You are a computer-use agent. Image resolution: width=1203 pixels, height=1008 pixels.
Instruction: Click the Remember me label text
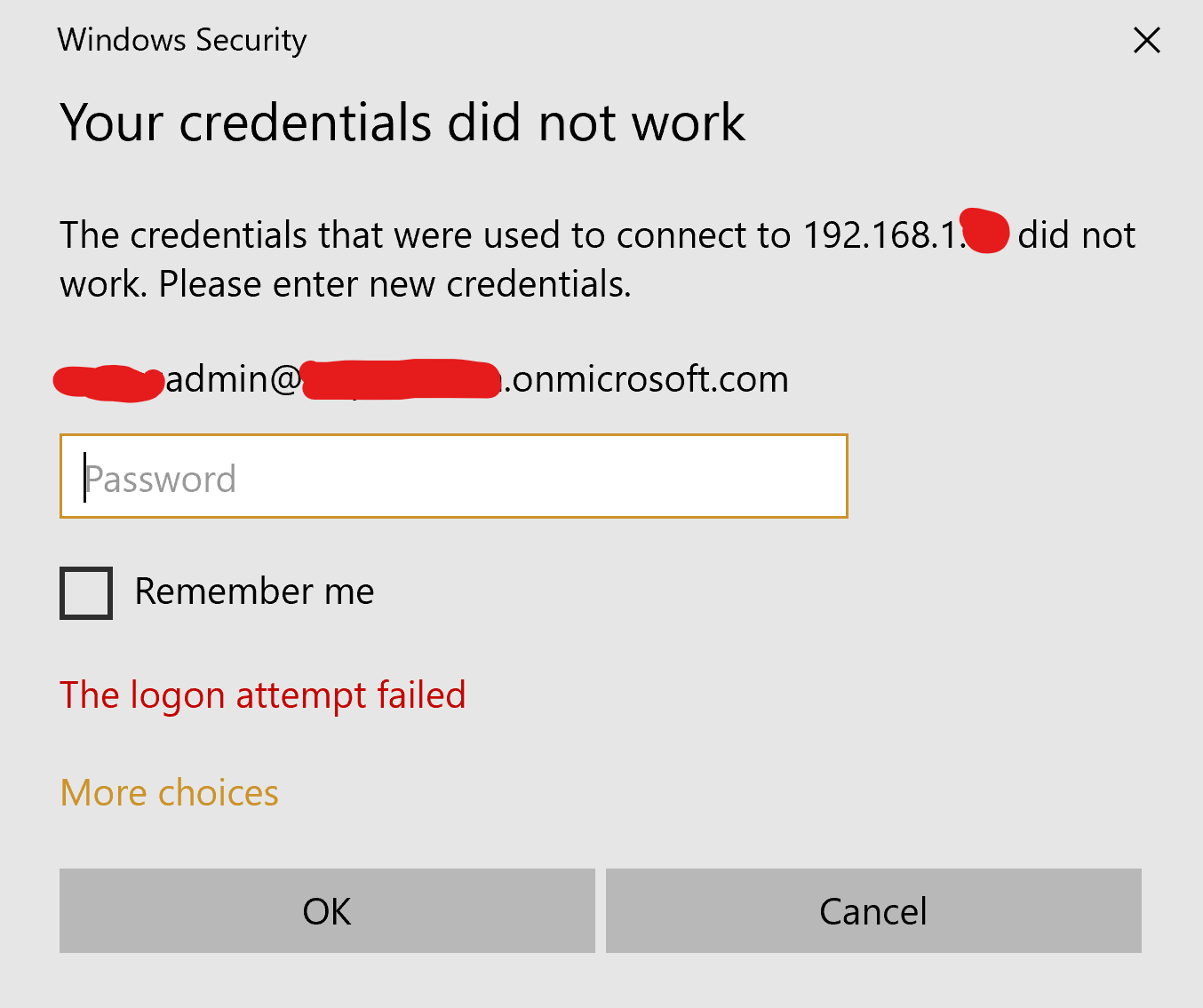point(254,591)
